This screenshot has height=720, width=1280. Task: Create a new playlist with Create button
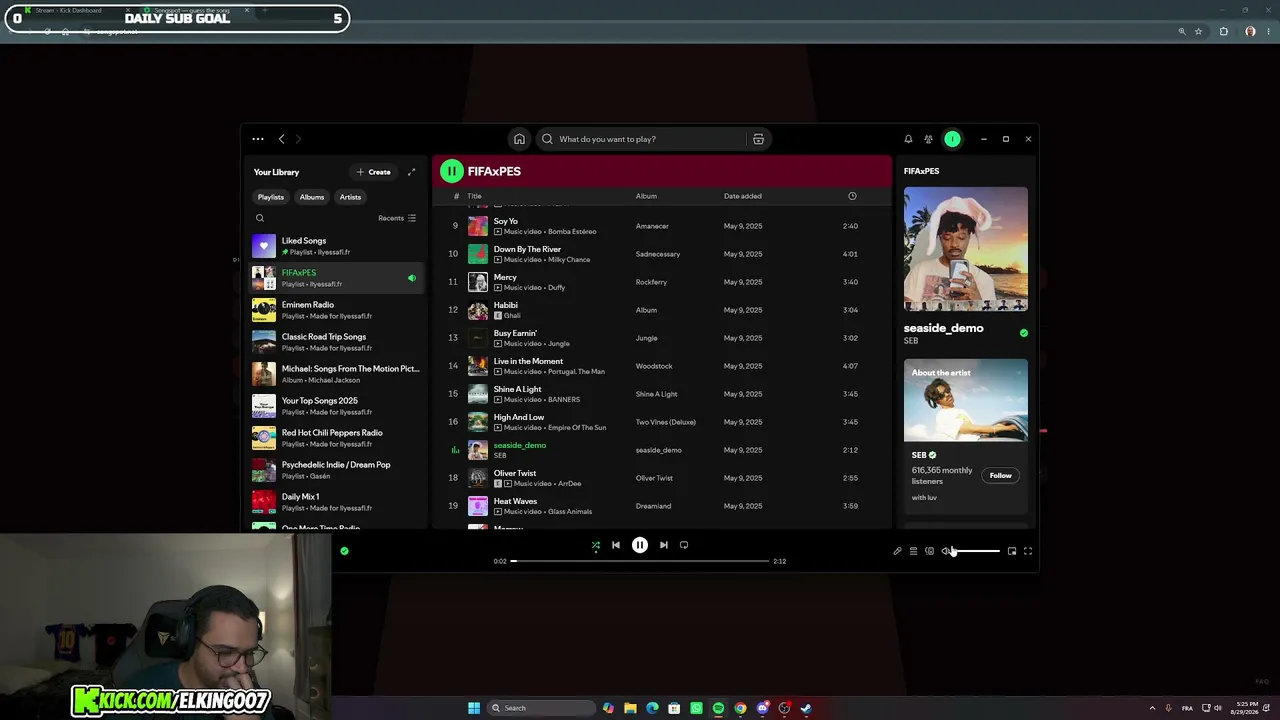pyautogui.click(x=373, y=172)
